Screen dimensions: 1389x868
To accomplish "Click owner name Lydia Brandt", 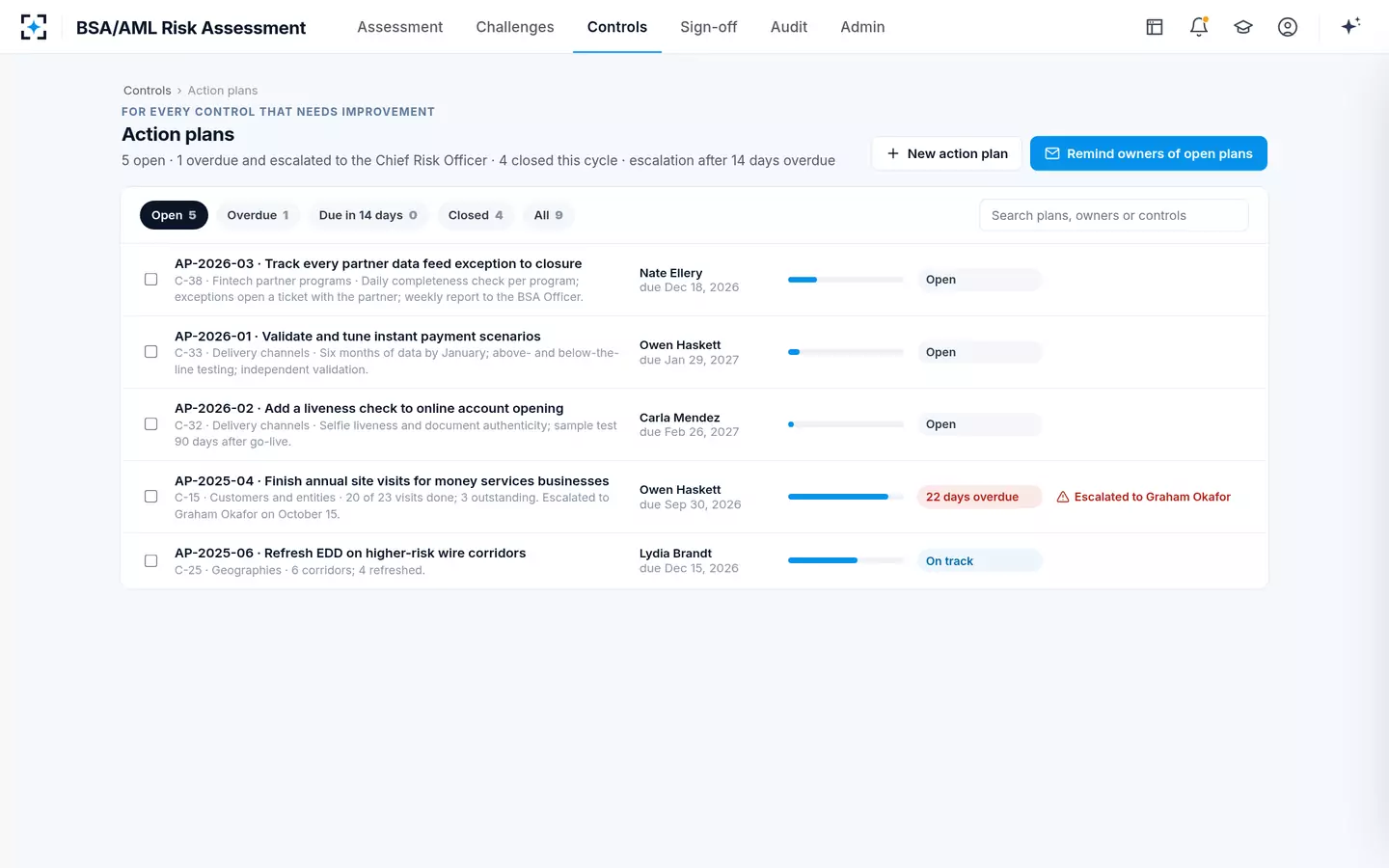I will tap(675, 554).
